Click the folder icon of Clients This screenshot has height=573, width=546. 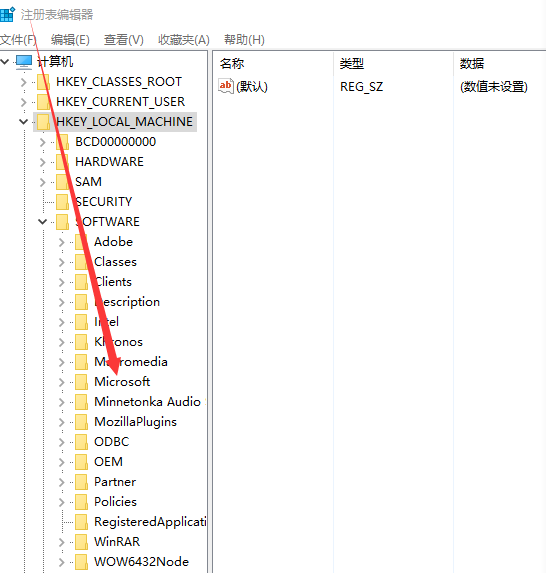pos(81,282)
